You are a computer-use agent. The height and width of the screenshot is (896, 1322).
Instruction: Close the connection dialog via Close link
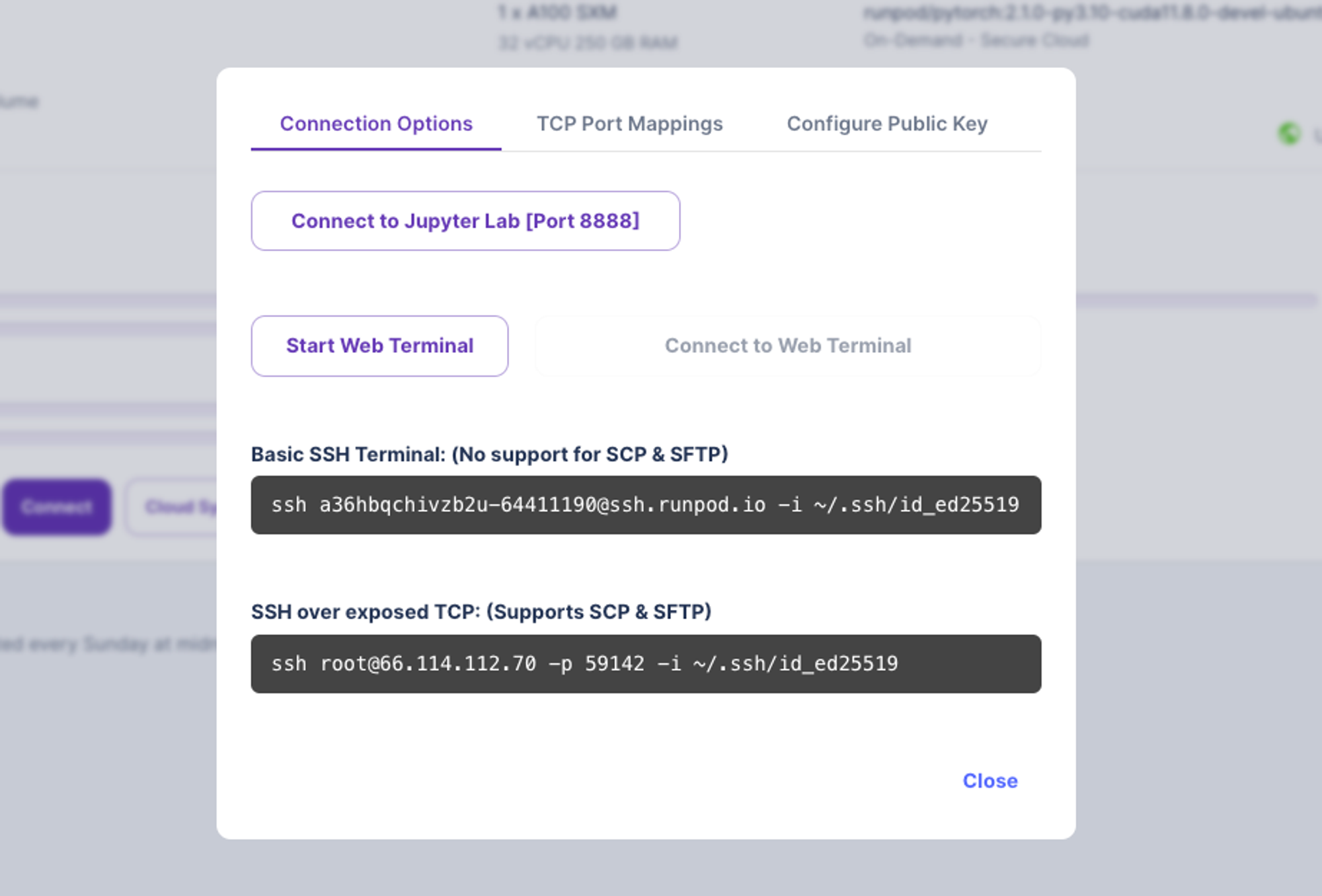click(990, 781)
